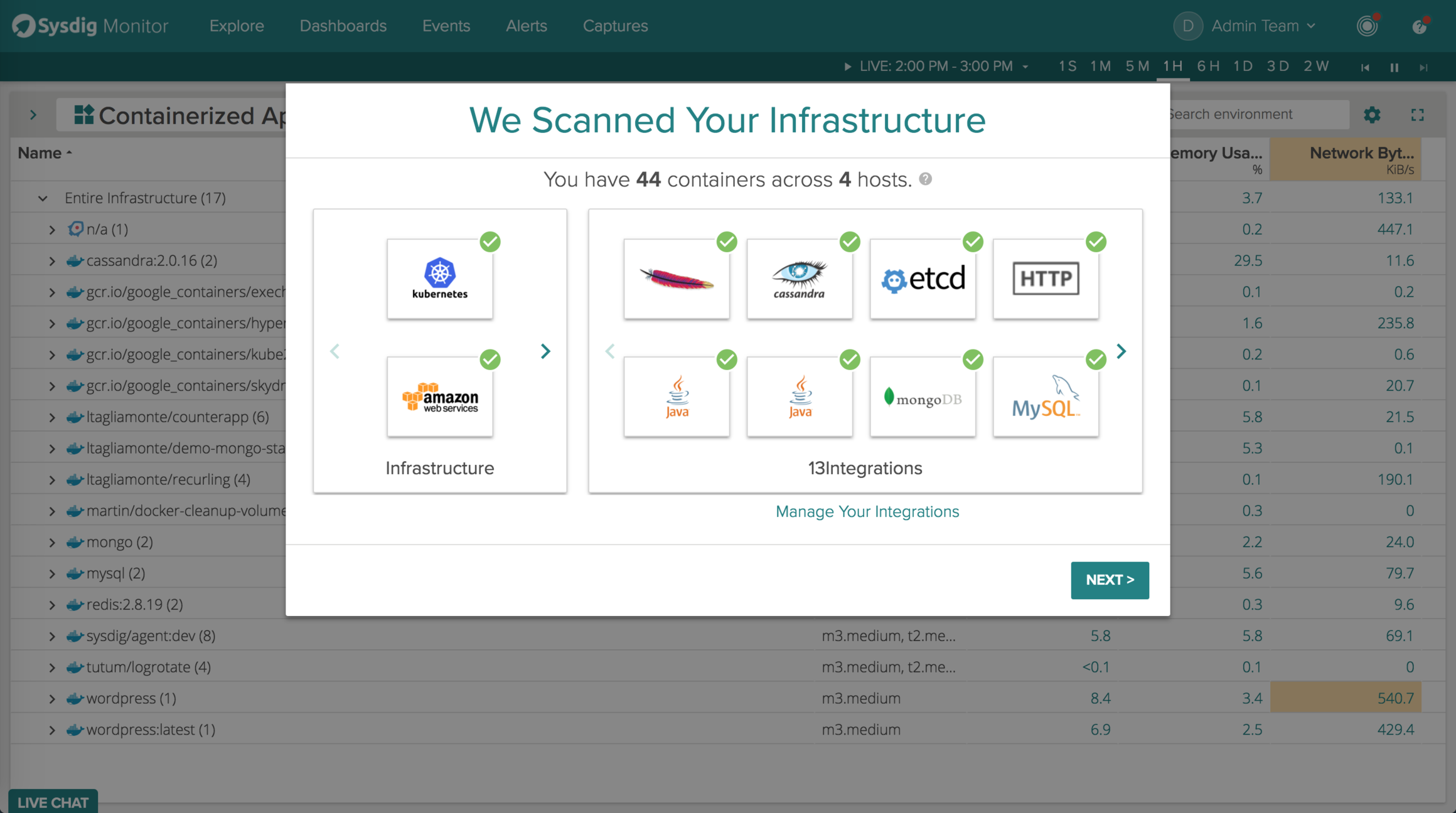Show next Infrastructure items with right arrow
This screenshot has width=1456, height=813.
545,351
